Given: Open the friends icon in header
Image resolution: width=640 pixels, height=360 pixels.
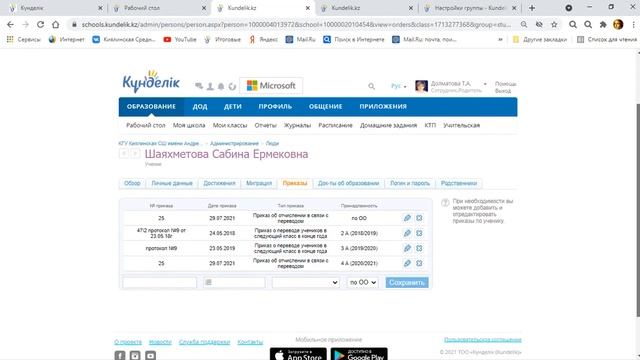Looking at the screenshot, I should pyautogui.click(x=210, y=86).
